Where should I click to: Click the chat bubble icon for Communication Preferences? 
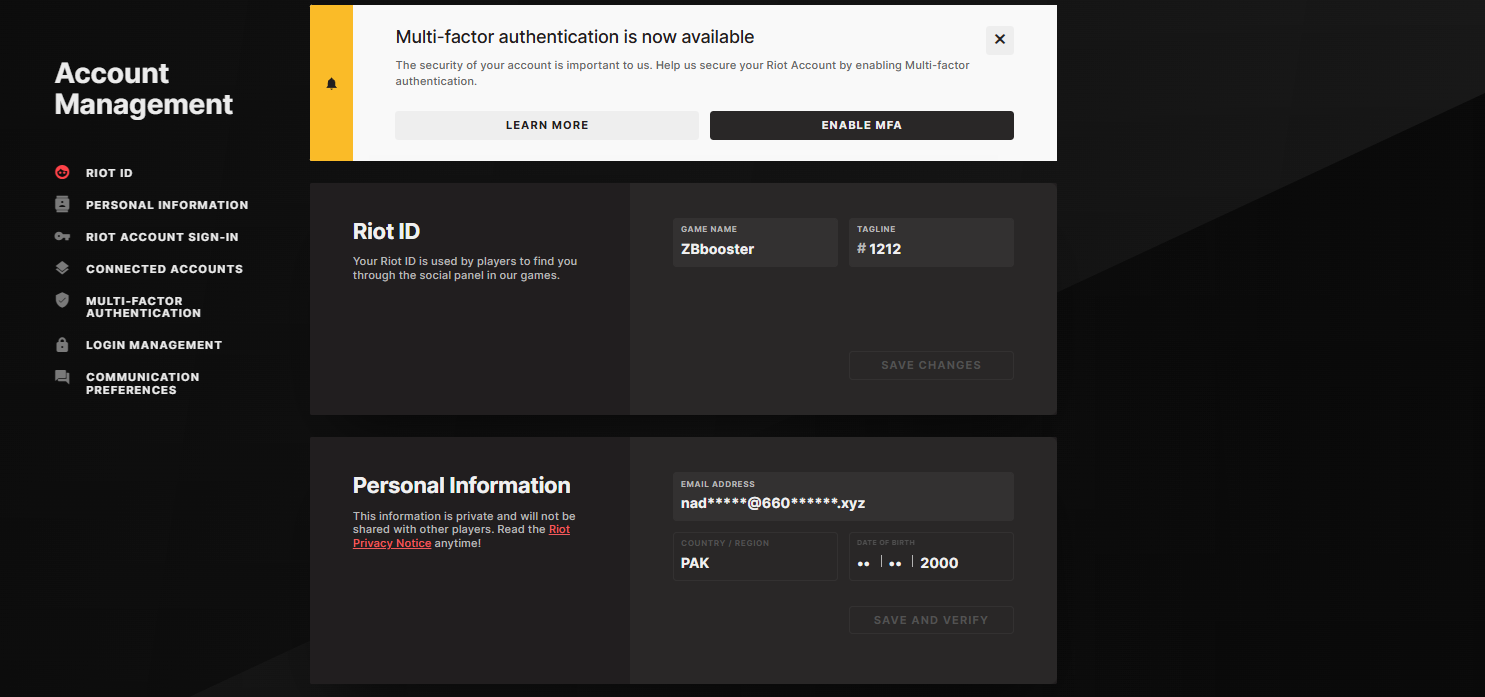click(x=62, y=377)
